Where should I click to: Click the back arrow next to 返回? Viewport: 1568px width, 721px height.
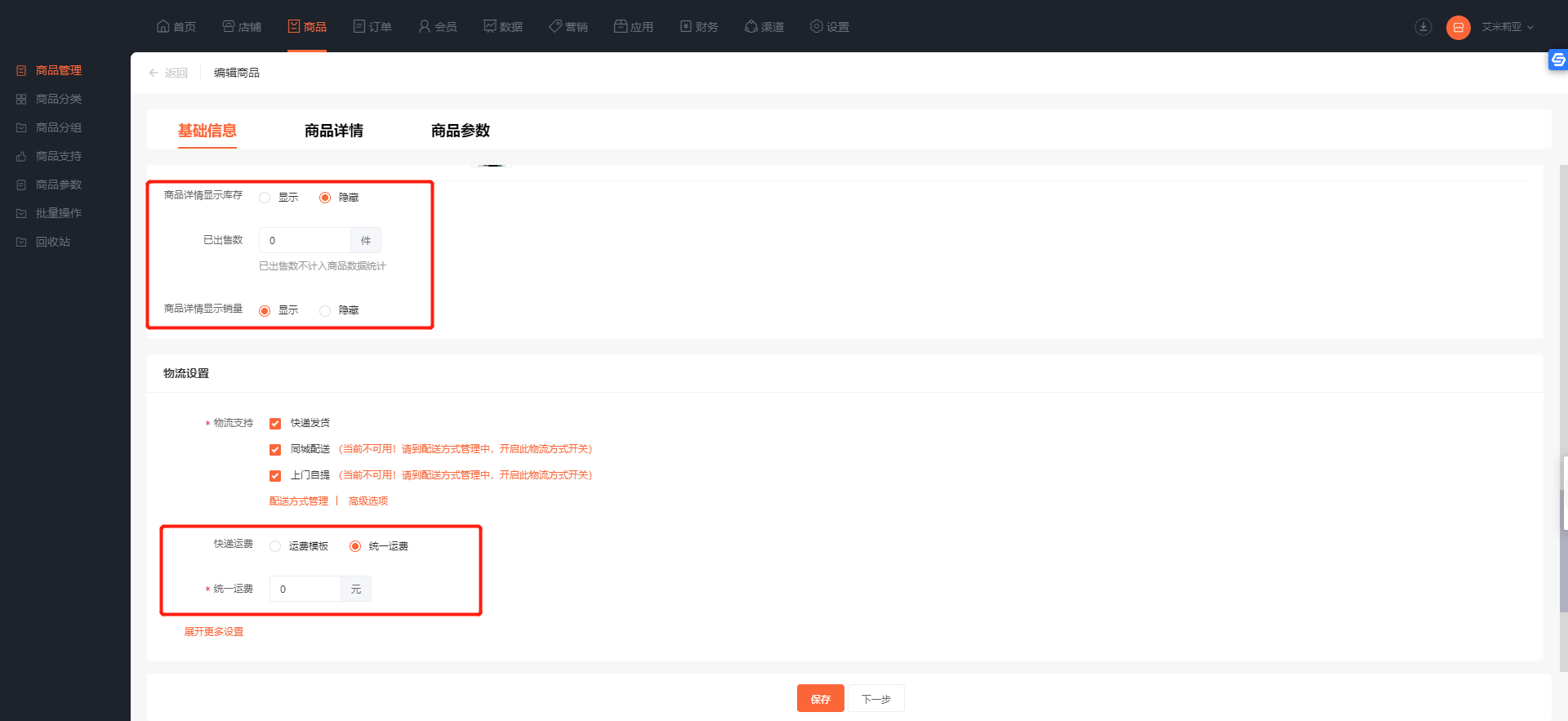click(154, 73)
